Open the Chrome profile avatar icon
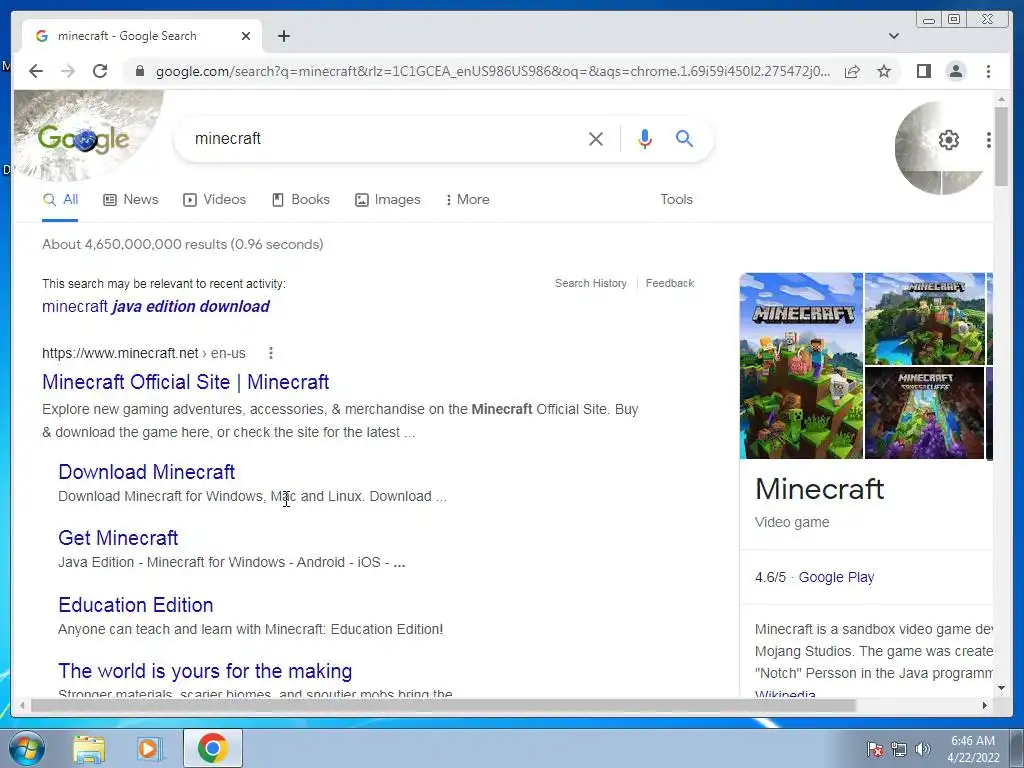 [955, 71]
